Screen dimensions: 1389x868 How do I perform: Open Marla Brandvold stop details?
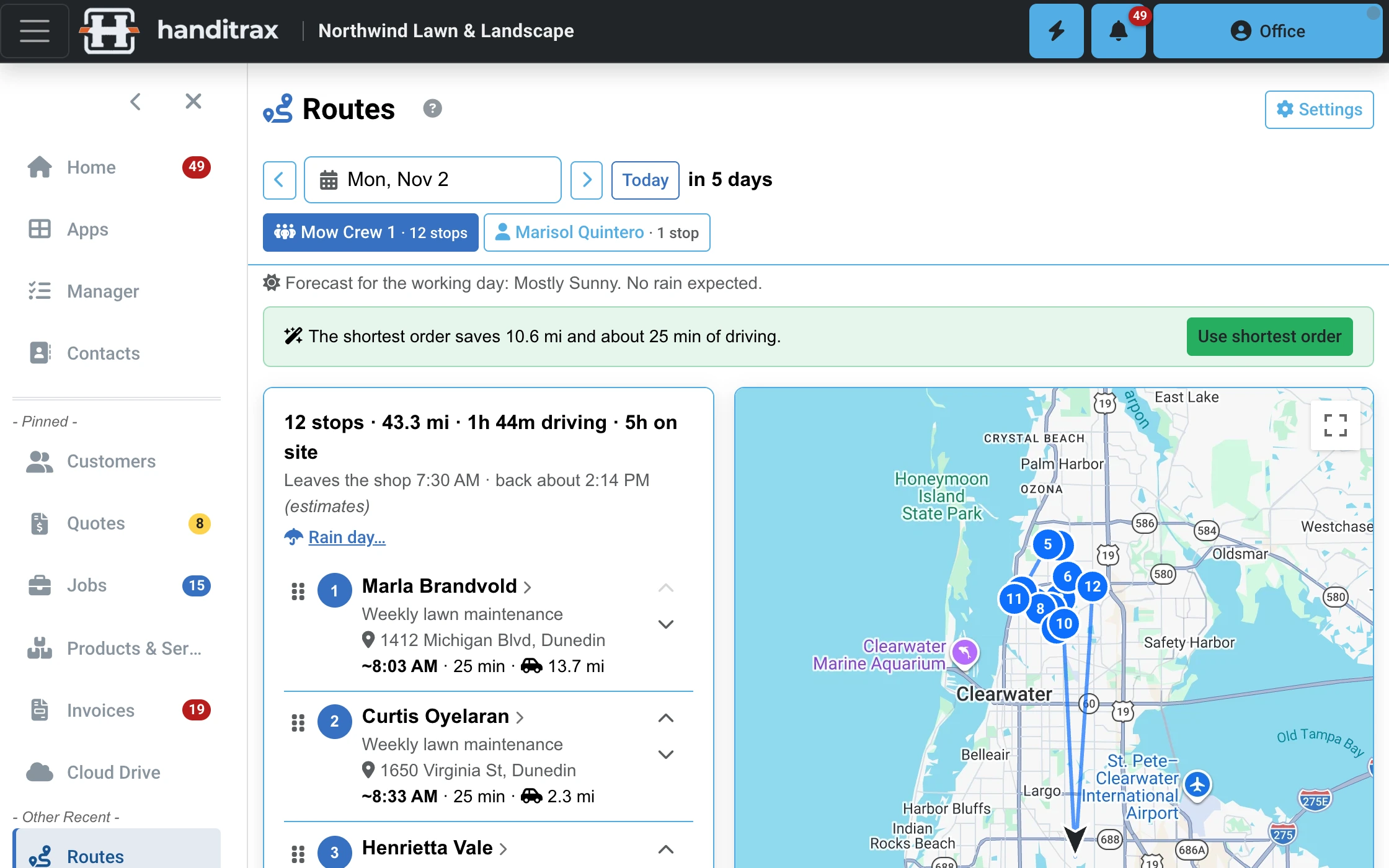pyautogui.click(x=446, y=586)
